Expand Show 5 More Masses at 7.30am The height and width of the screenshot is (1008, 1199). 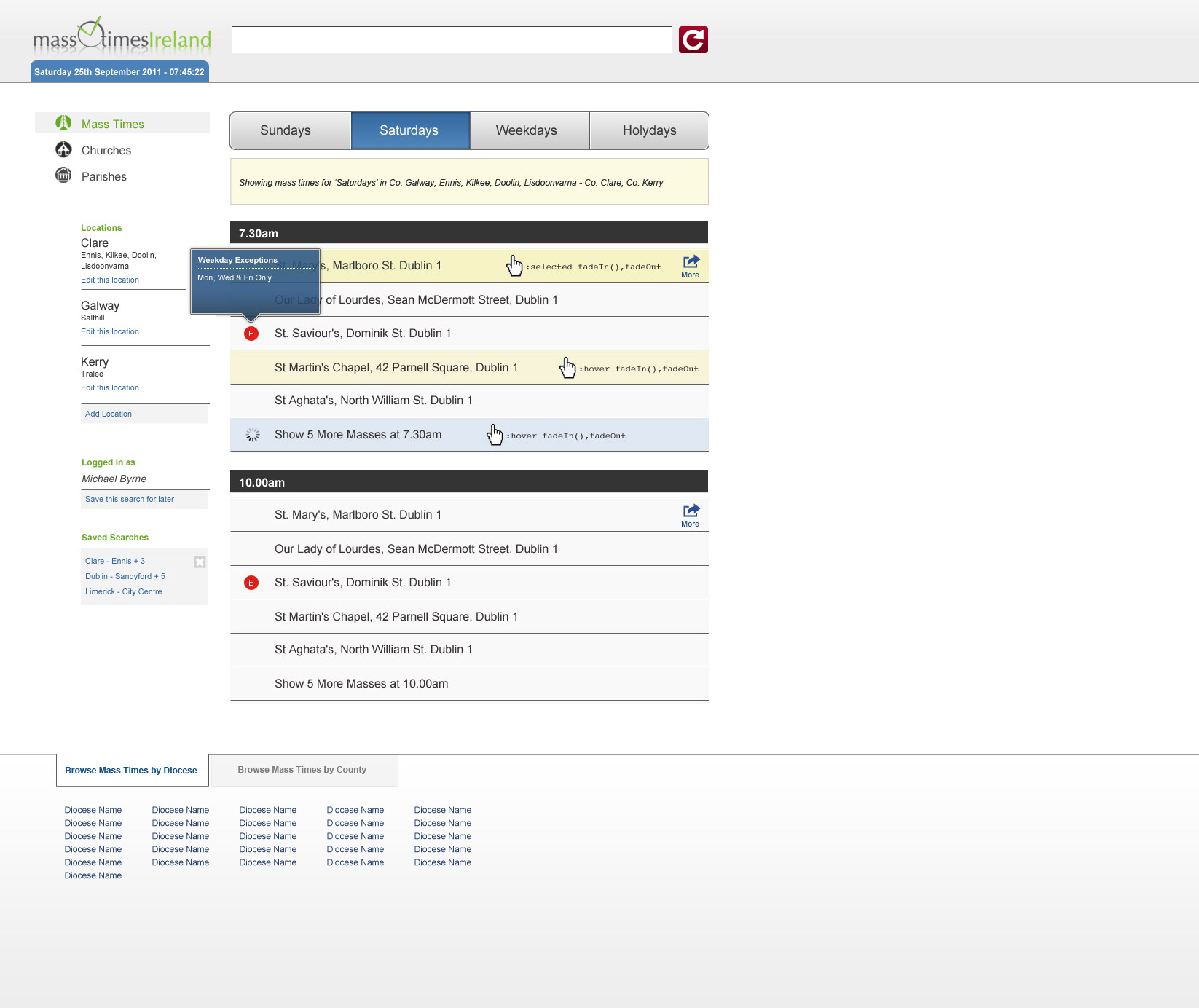[x=358, y=435]
